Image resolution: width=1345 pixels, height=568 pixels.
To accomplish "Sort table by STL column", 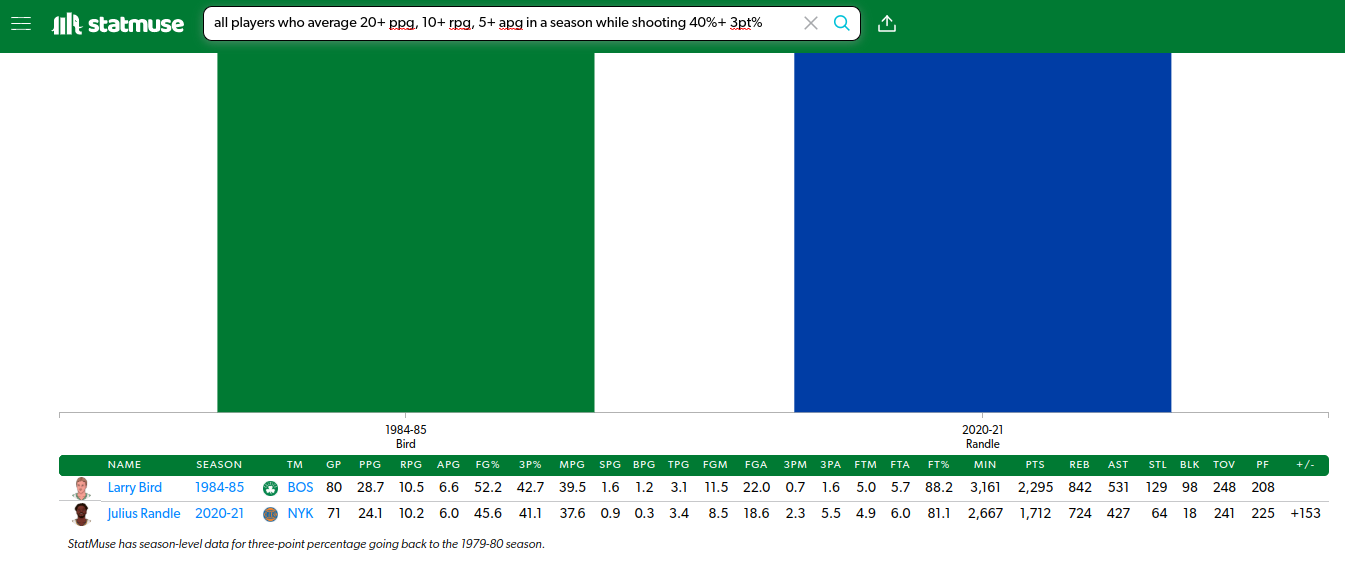I will pos(1158,465).
